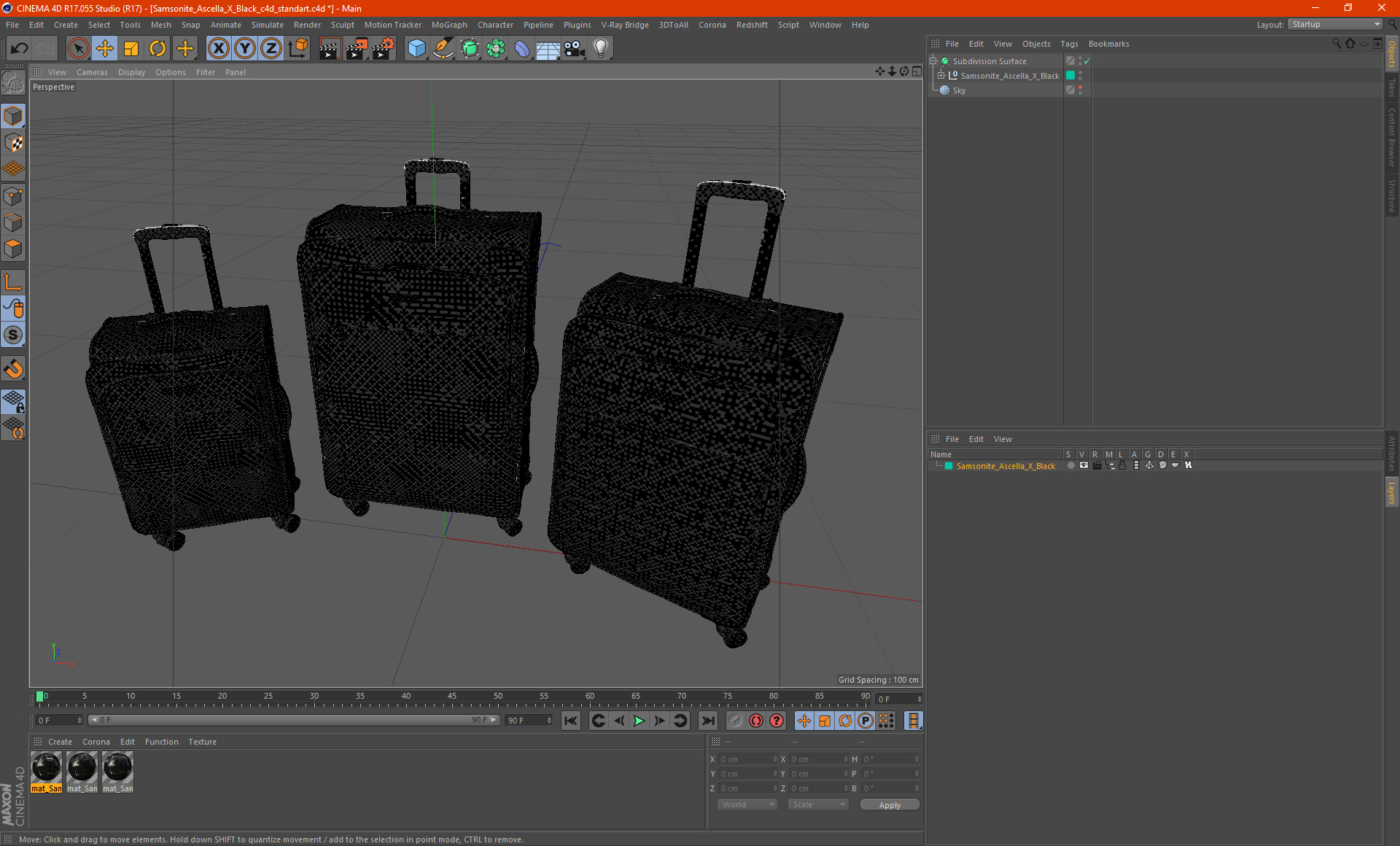Click frame 45 on the timeline
This screenshot has height=846, width=1400.
pyautogui.click(x=452, y=698)
